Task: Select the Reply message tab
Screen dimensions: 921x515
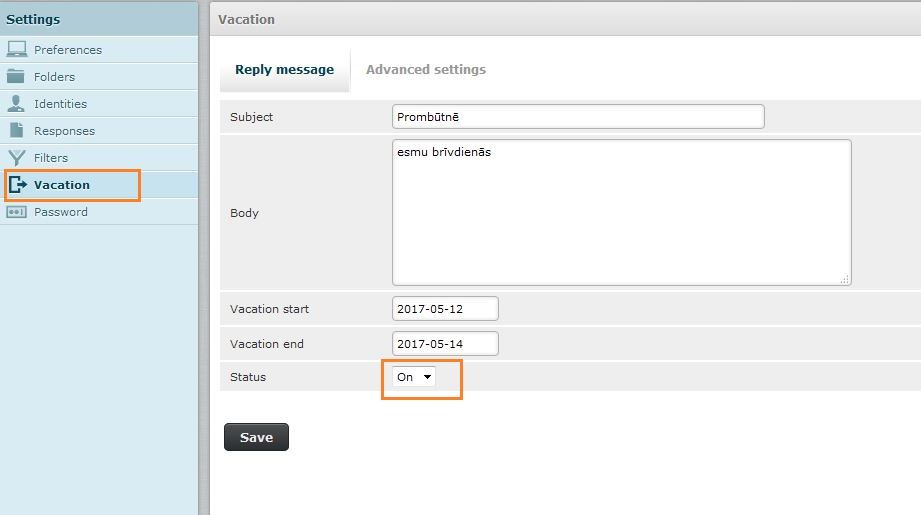Action: pos(284,70)
